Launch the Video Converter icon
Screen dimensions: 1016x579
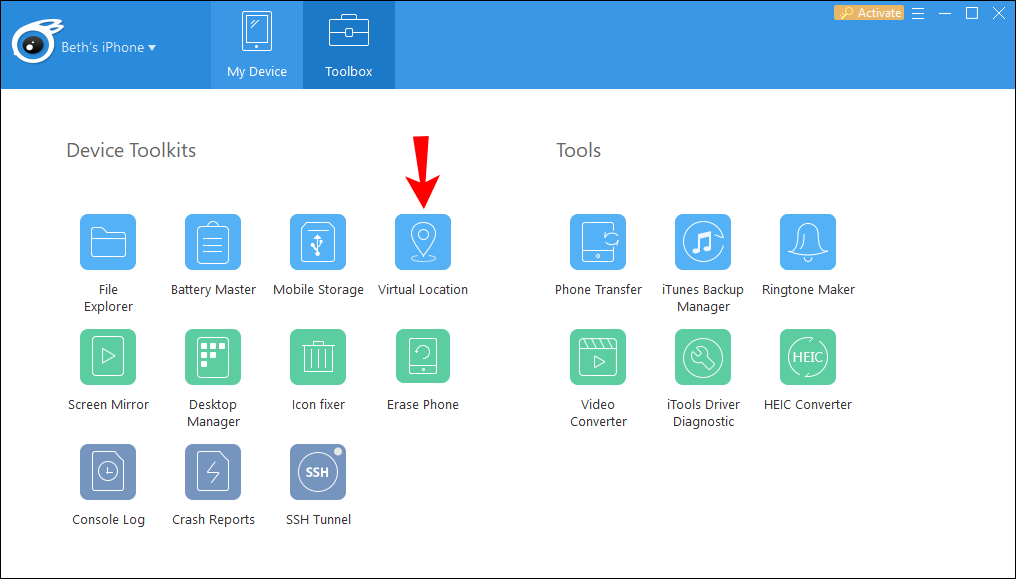point(598,357)
